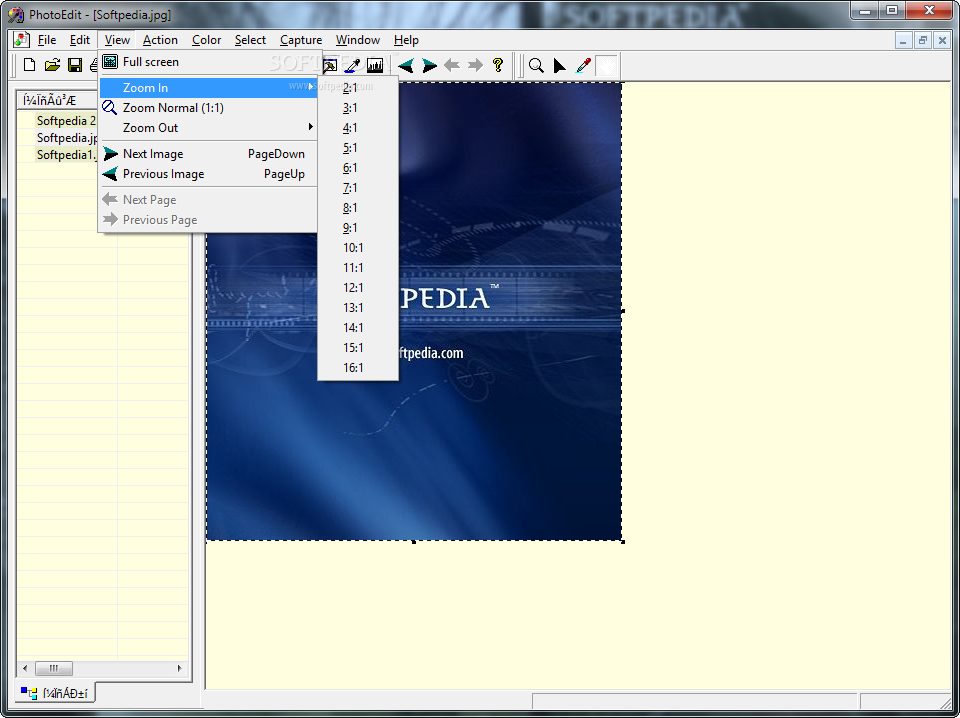The height and width of the screenshot is (718, 960).
Task: Pick 8:1 zoom level
Action: [358, 208]
